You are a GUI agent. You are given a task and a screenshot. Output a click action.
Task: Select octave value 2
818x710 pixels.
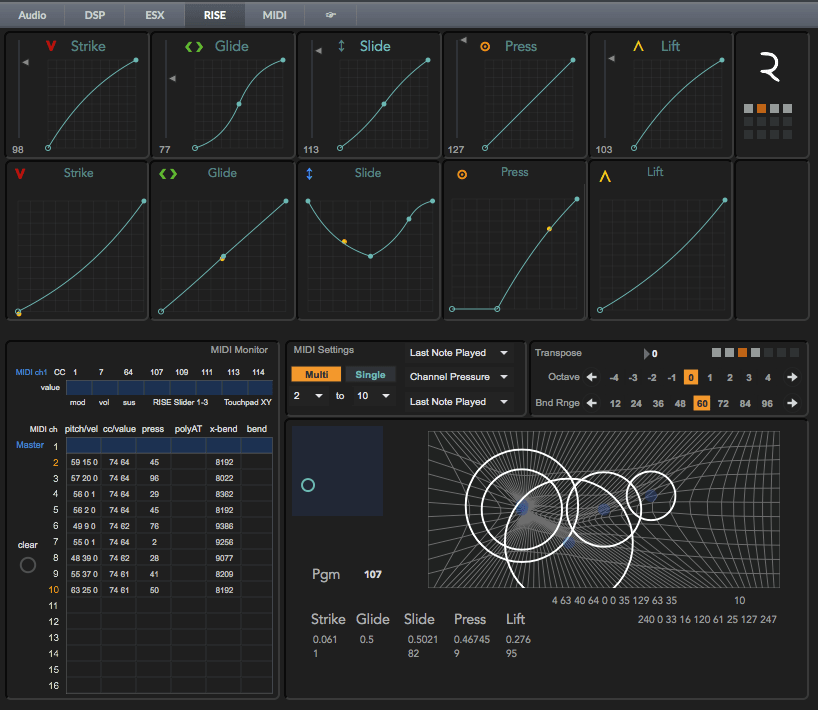(x=729, y=377)
